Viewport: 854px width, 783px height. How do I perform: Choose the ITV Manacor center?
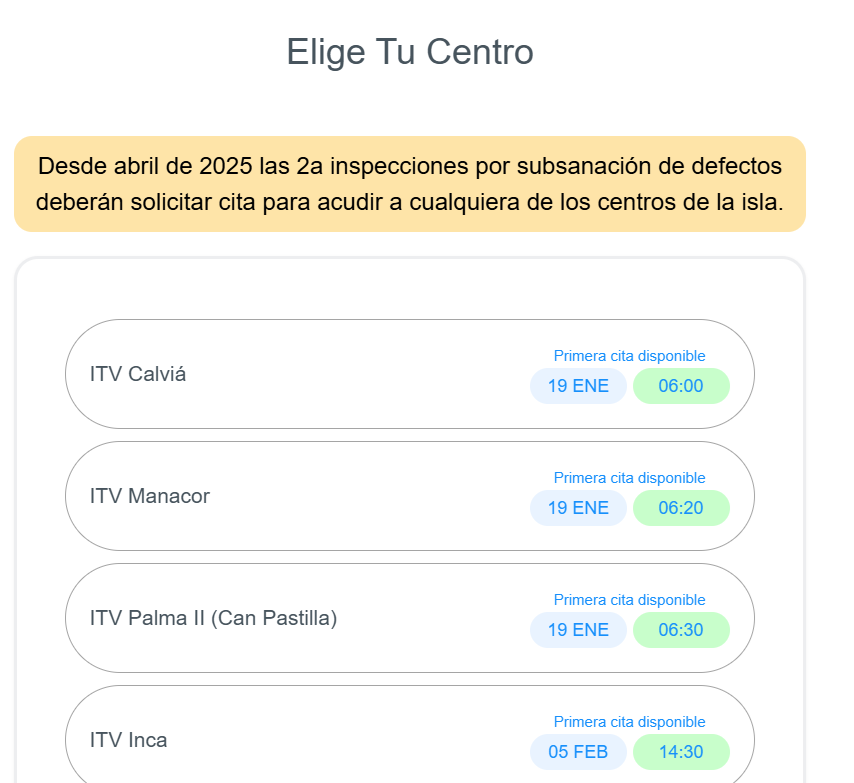click(x=150, y=496)
